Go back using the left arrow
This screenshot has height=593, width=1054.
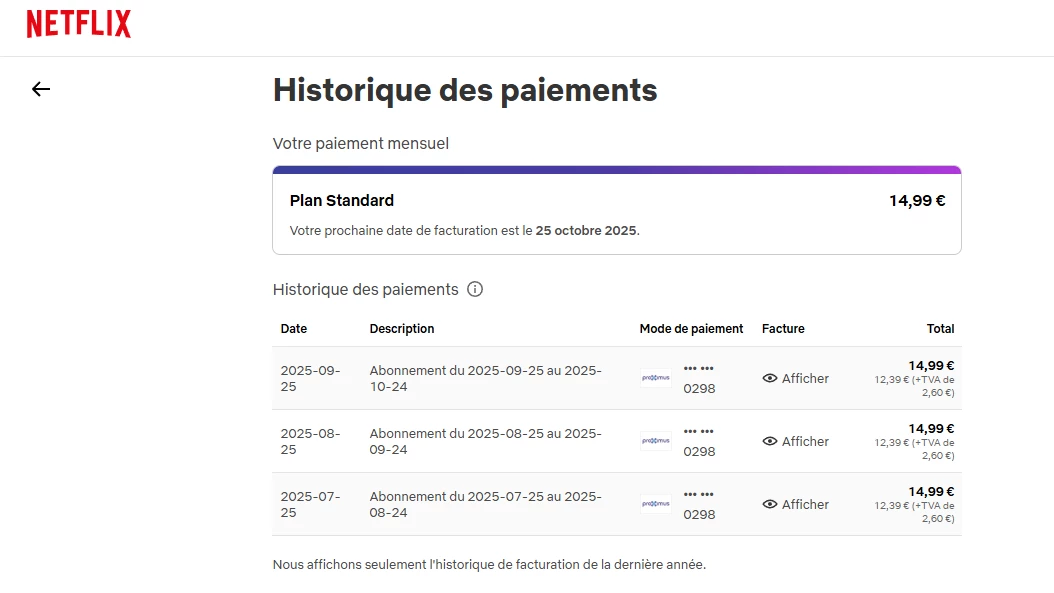coord(40,89)
